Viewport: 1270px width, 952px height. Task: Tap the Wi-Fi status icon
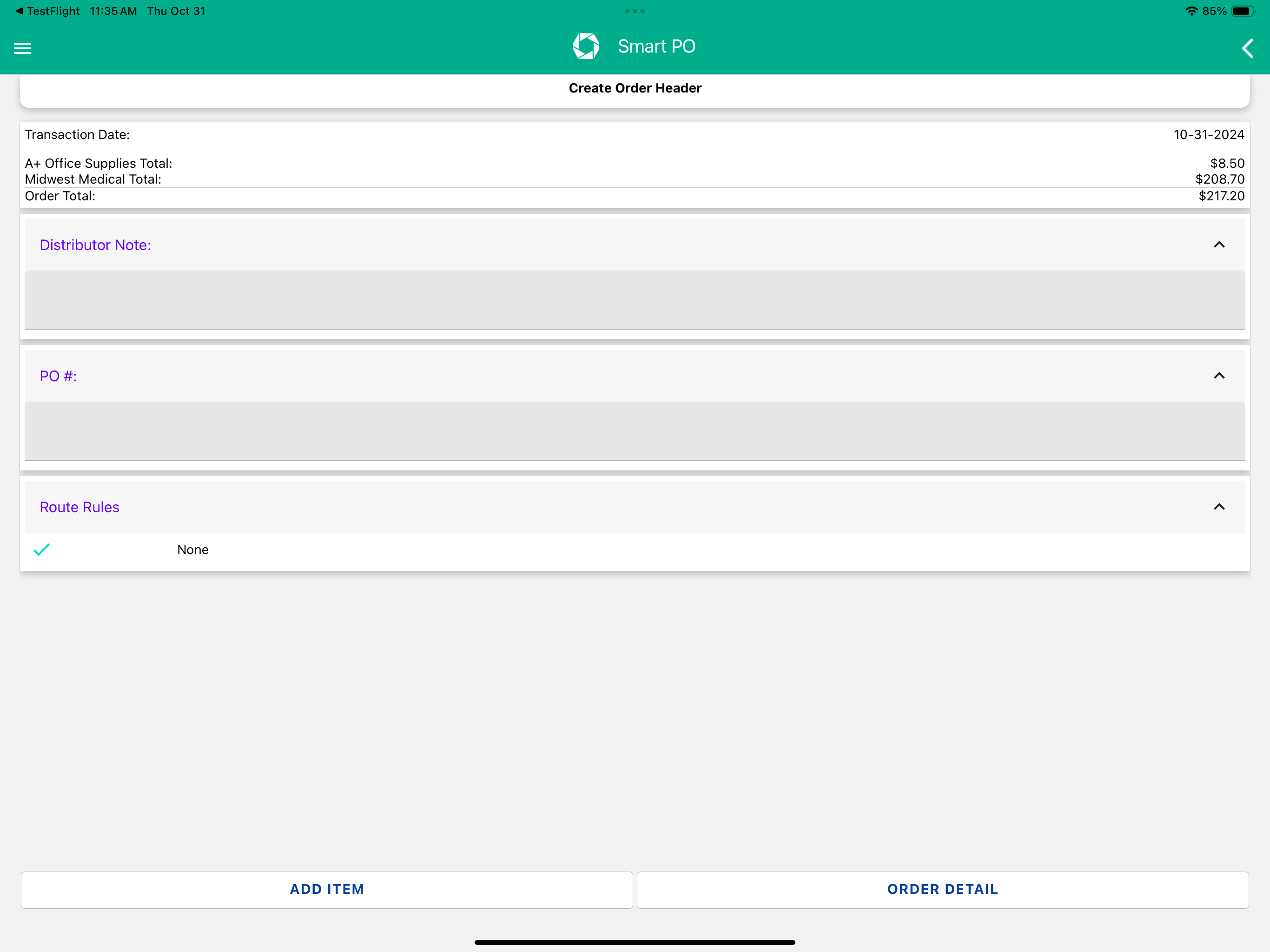coord(1191,11)
